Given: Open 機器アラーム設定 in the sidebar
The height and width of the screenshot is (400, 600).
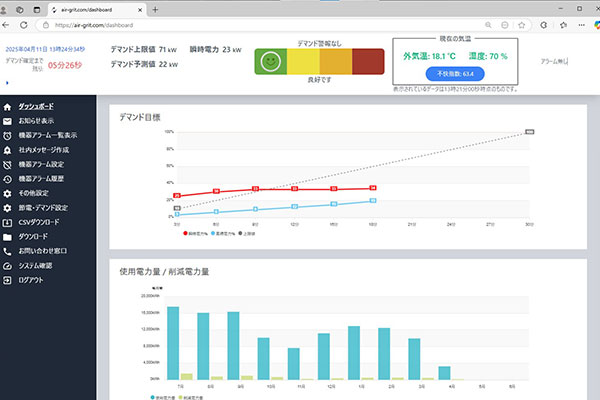Looking at the screenshot, I should pos(41,164).
